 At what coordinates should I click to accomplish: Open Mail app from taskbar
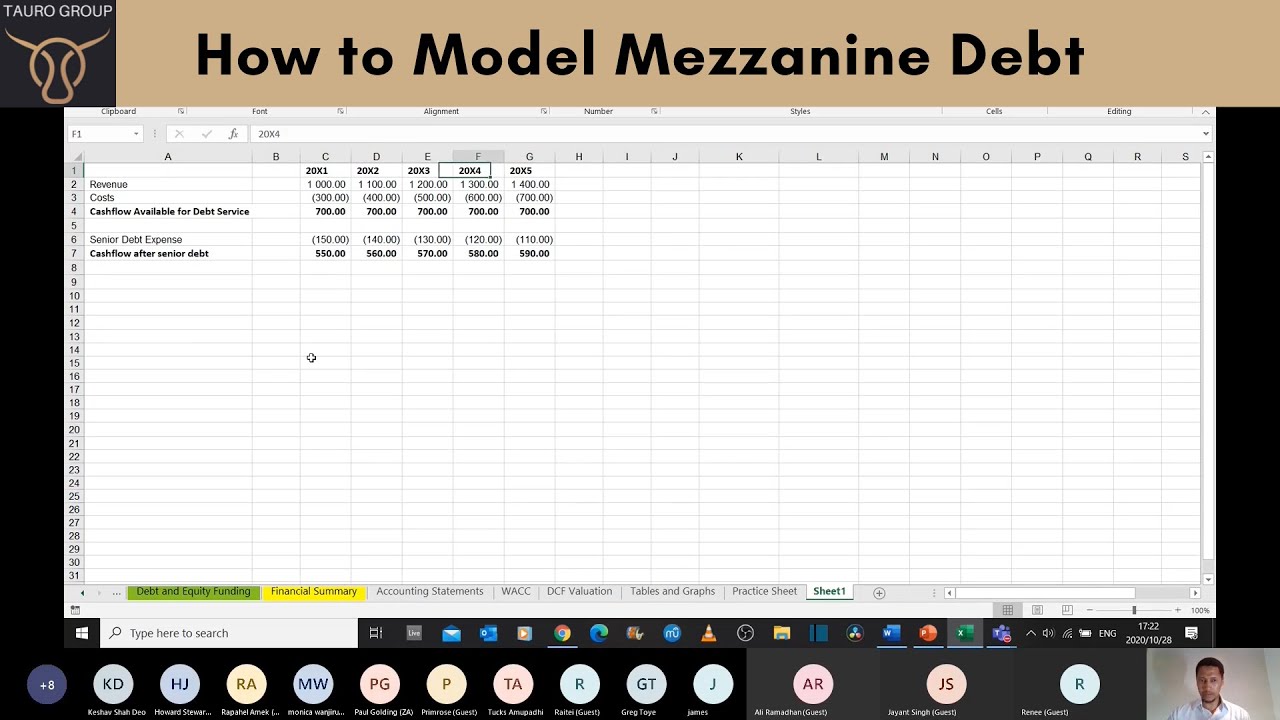click(x=451, y=633)
